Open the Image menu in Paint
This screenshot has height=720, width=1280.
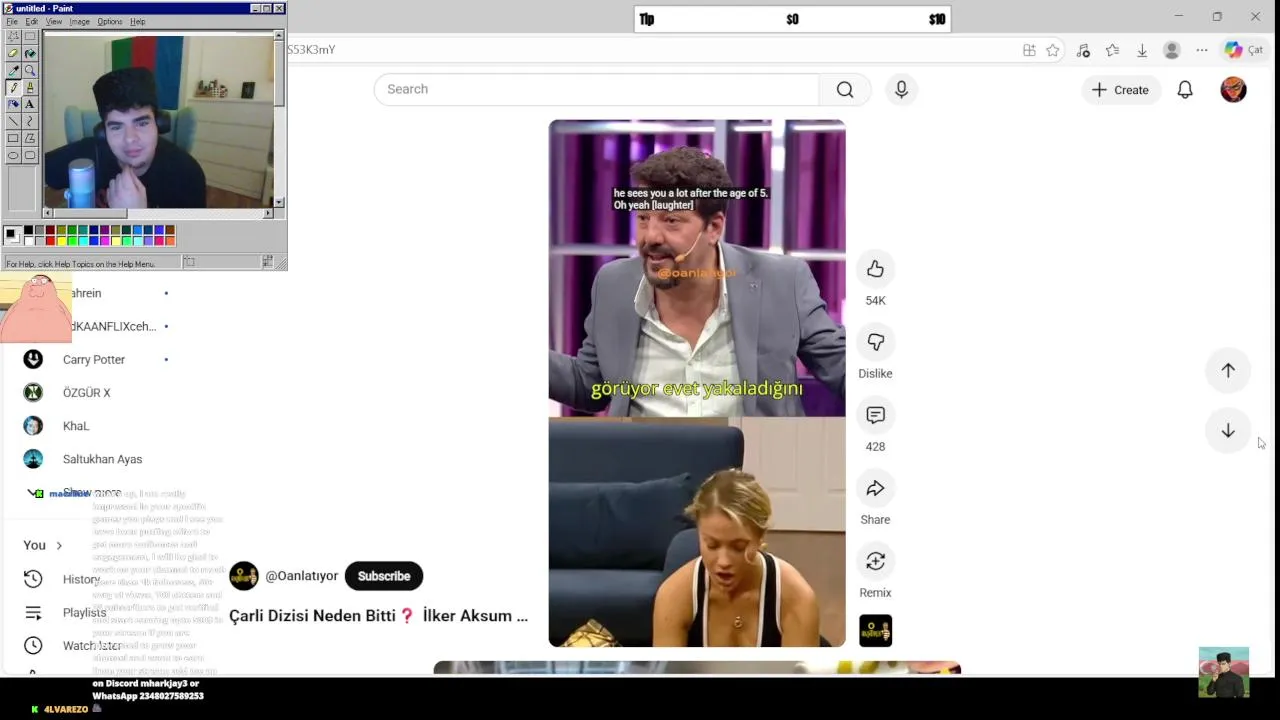tap(80, 21)
